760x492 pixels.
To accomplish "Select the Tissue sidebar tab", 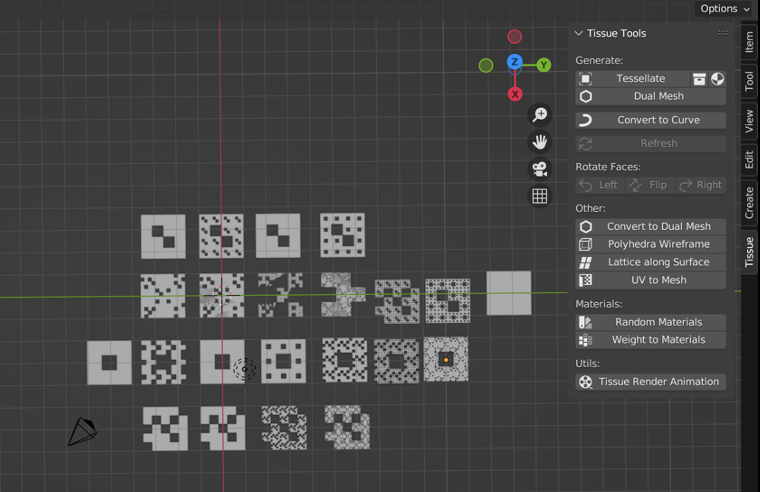I will pos(749,252).
